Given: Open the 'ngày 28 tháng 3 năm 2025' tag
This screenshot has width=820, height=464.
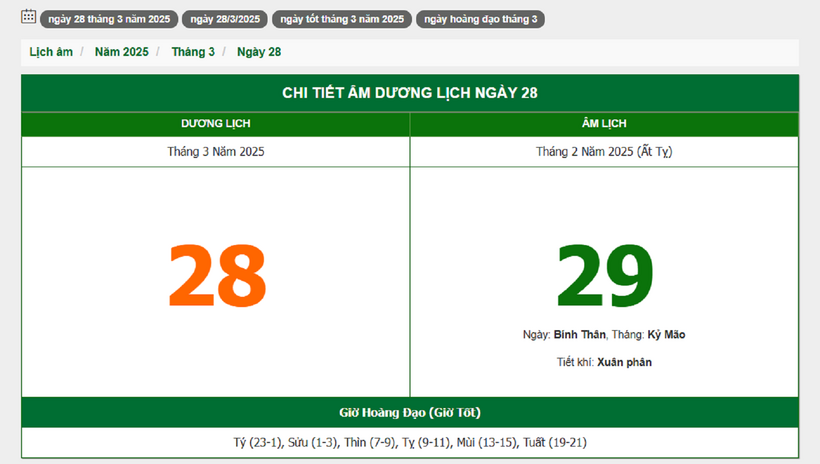Looking at the screenshot, I should click(x=108, y=19).
